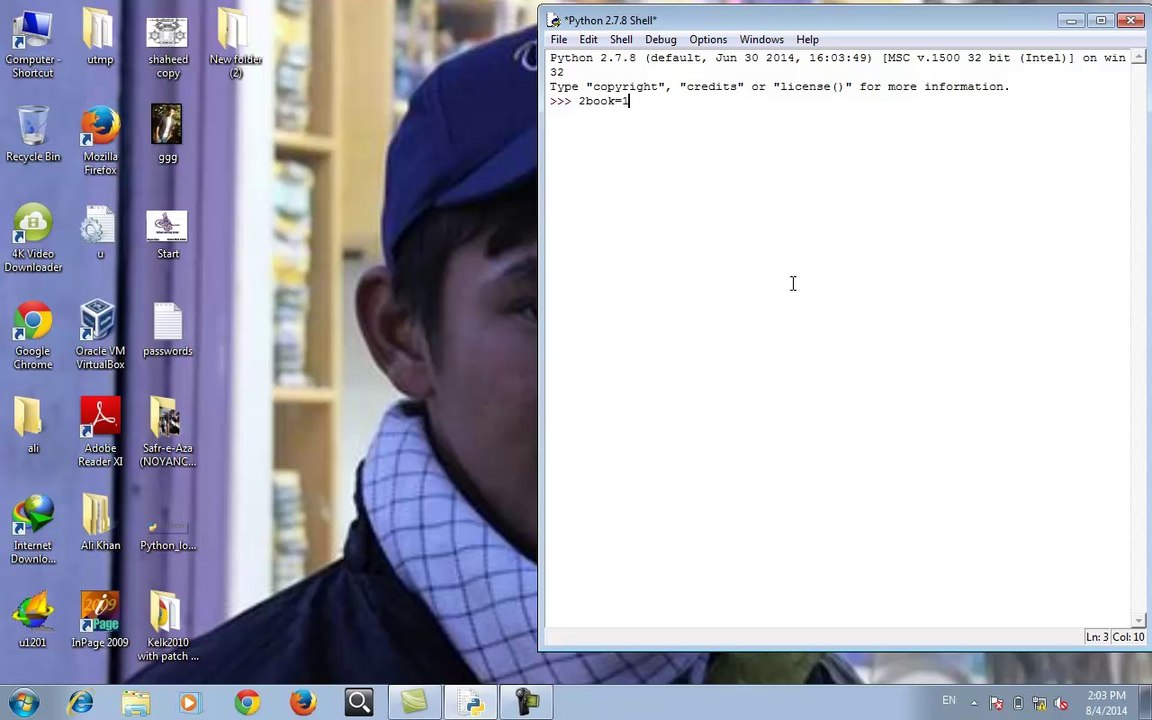Open the Shell menu
The height and width of the screenshot is (720, 1152).
tap(621, 40)
